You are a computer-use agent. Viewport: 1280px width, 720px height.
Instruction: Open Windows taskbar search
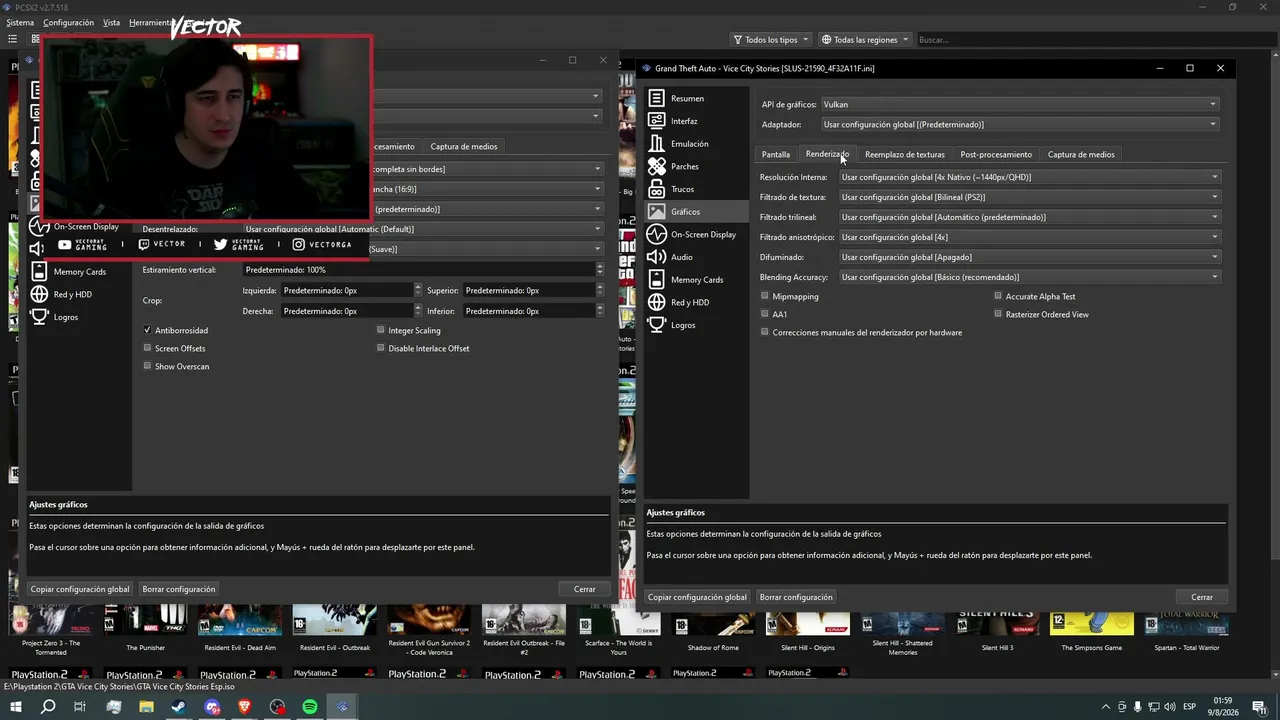point(48,707)
